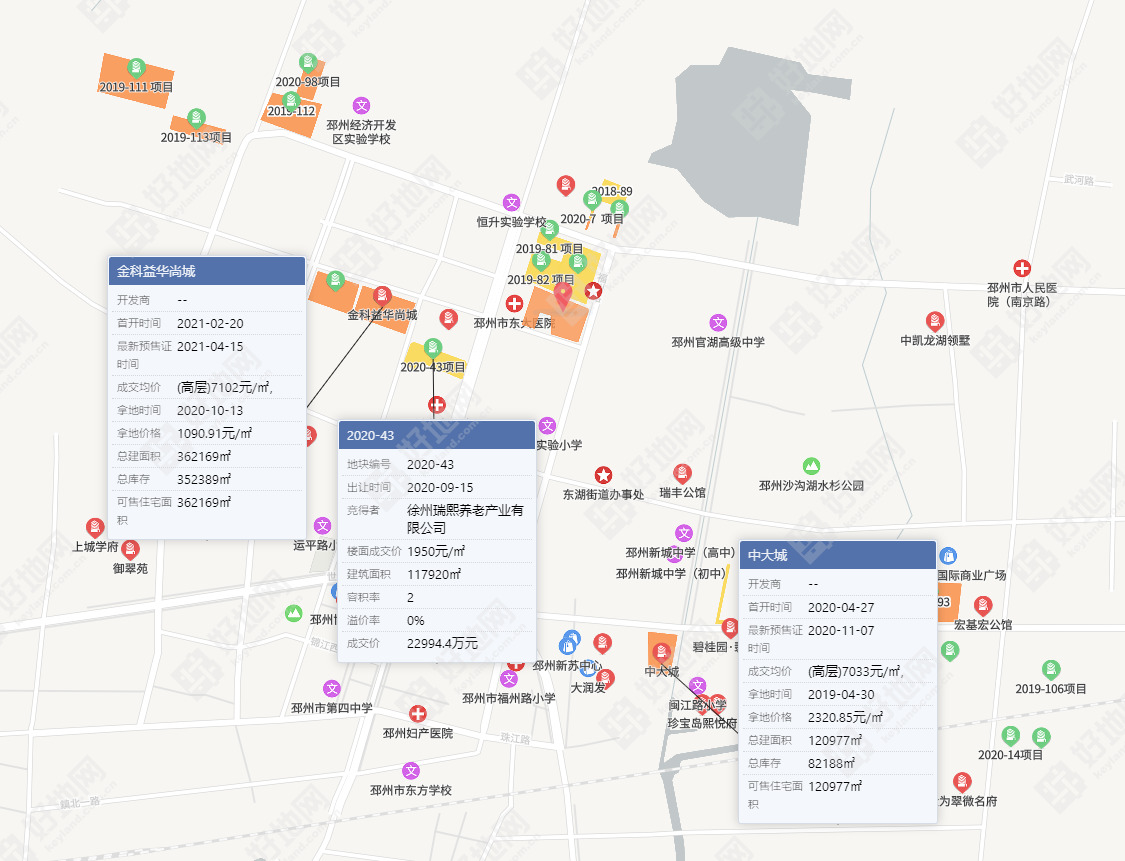
Task: Select the 中大城 info card header
Action: pos(838,555)
